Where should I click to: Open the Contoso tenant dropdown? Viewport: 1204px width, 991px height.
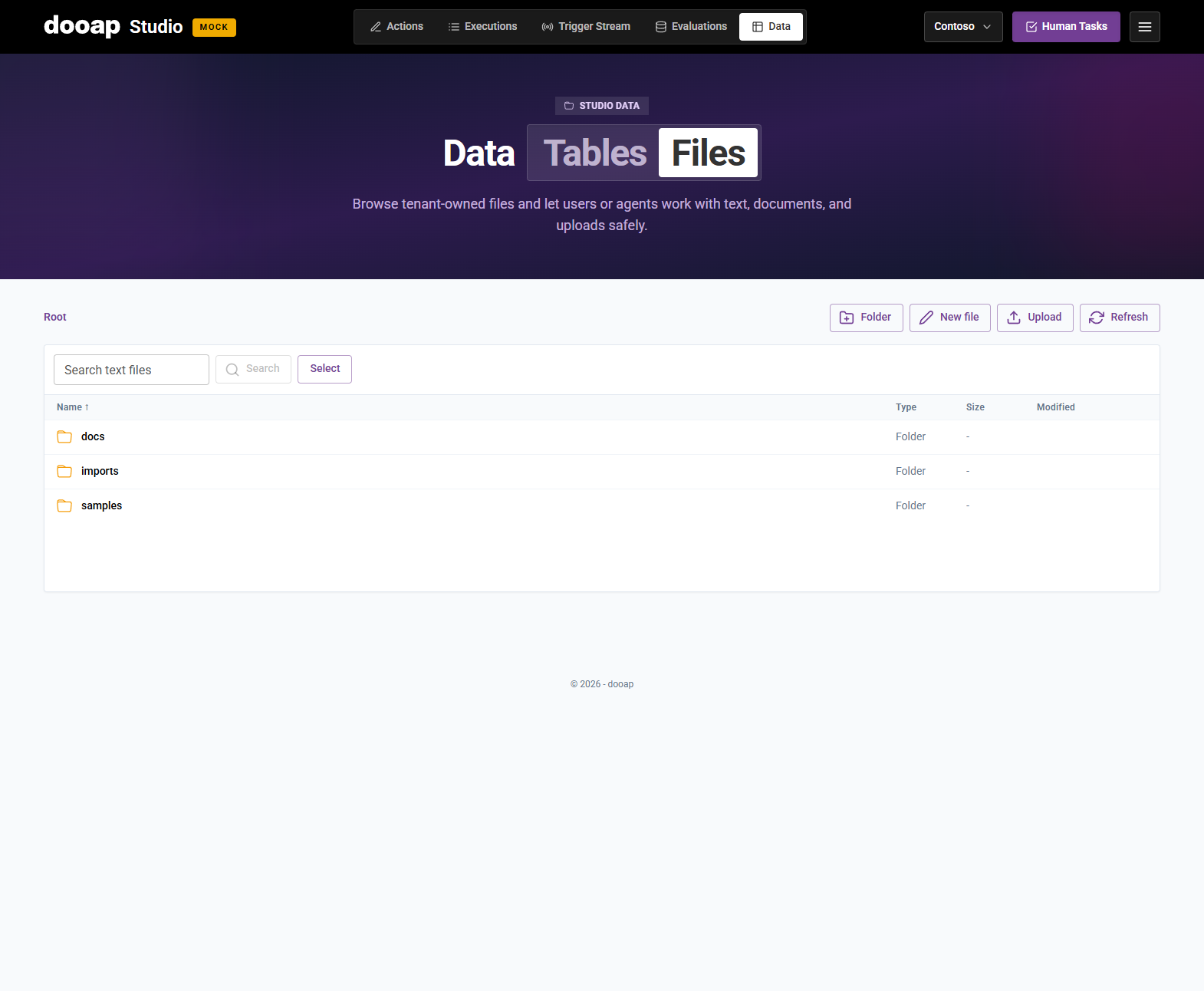coord(963,27)
